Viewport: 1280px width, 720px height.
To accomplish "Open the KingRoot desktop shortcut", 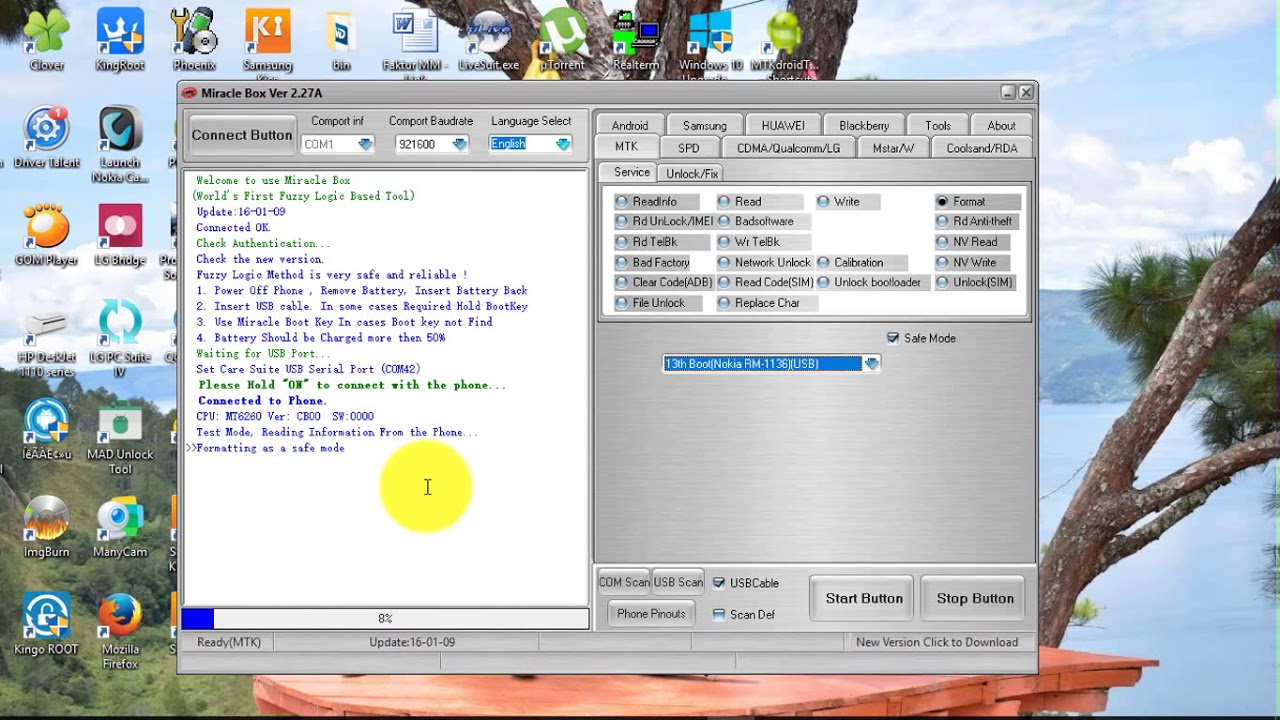I will [x=120, y=40].
